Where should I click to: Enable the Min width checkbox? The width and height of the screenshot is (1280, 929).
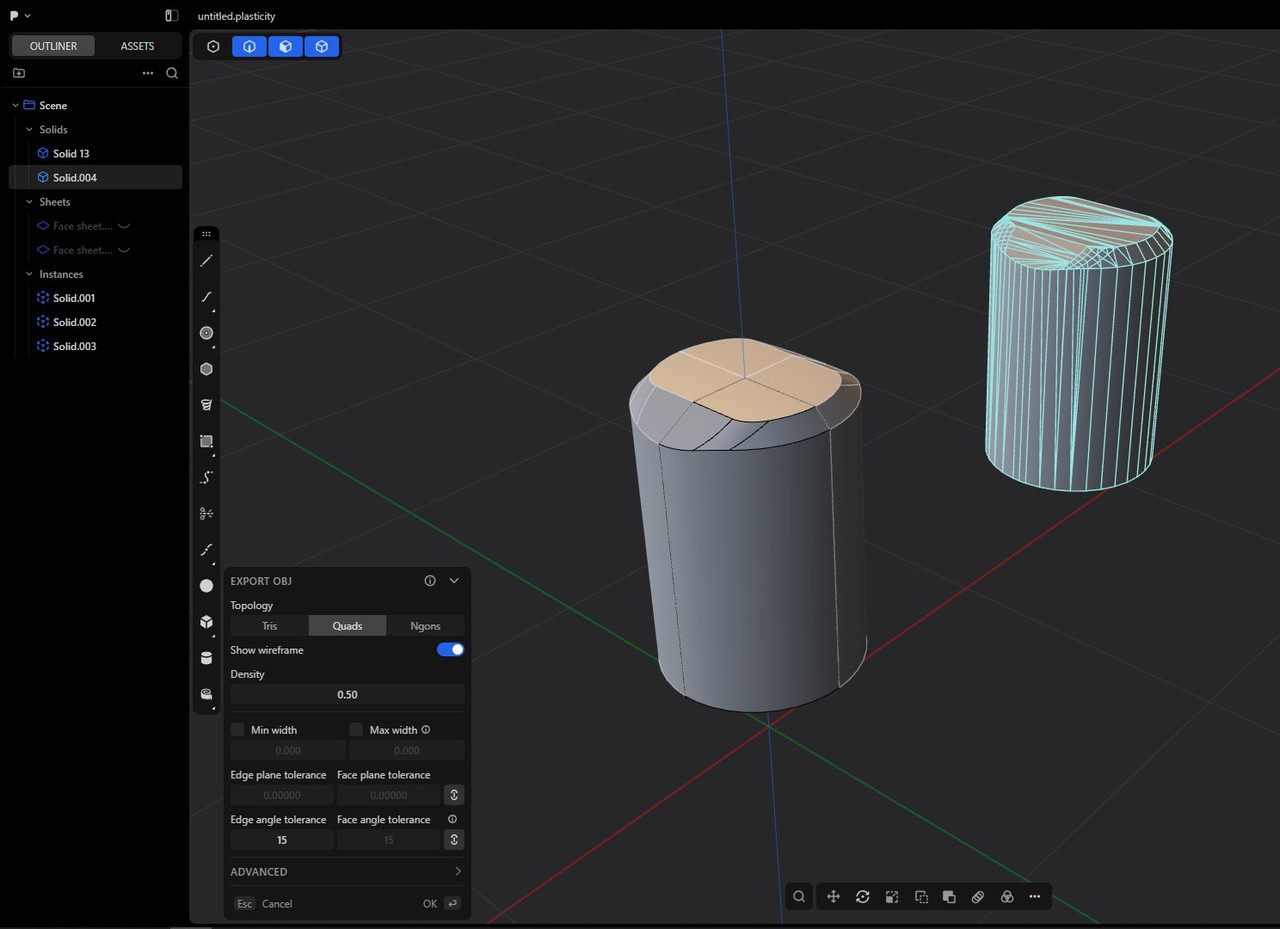pos(237,730)
